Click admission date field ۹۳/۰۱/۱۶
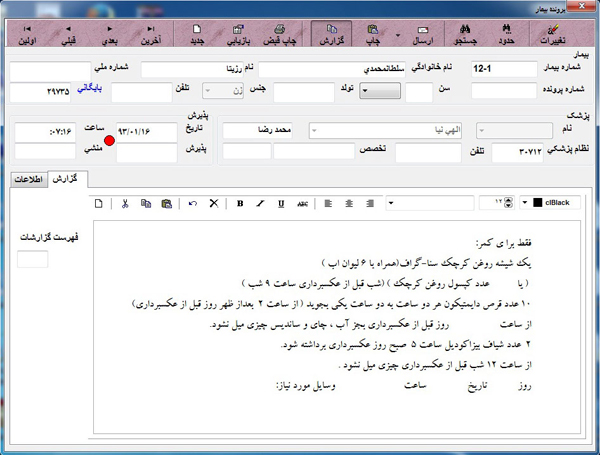 click(147, 132)
